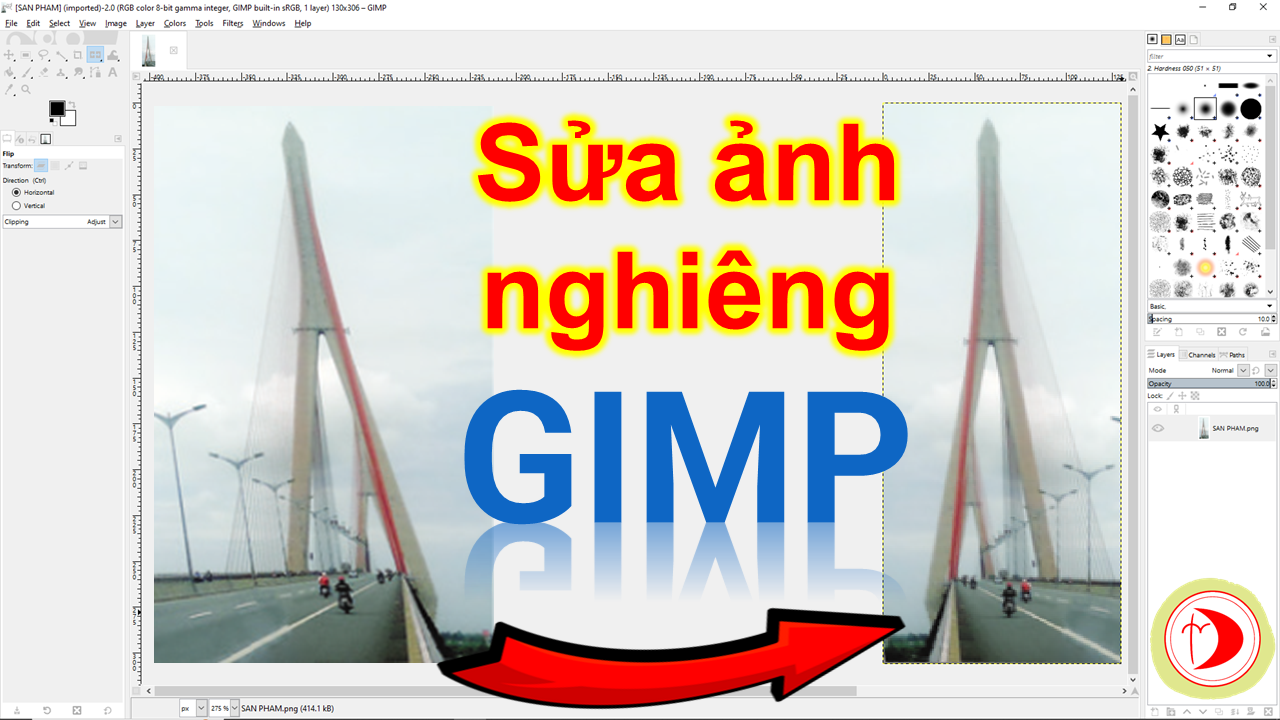The image size is (1280, 720).
Task: Select the Rectangle Select tool
Action: (x=26, y=55)
